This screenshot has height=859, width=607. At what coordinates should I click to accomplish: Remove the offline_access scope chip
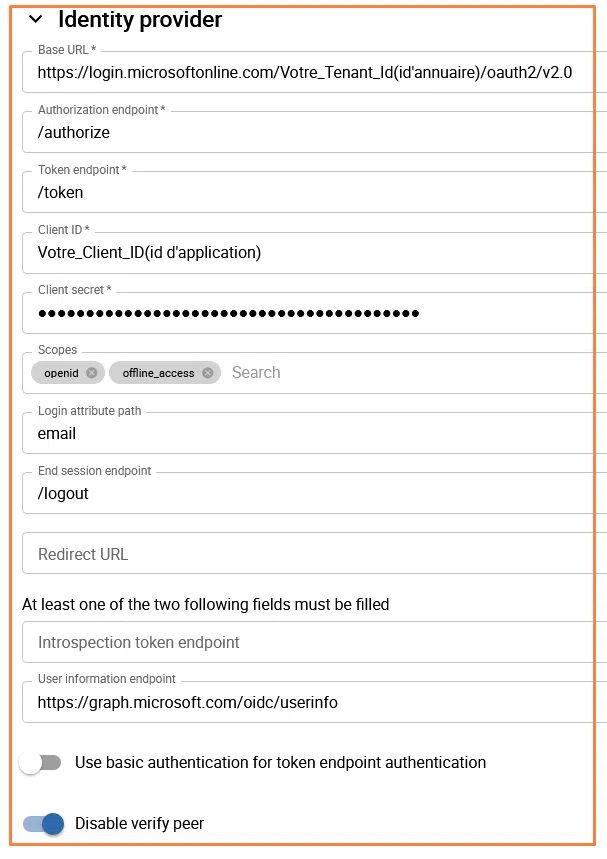tap(207, 373)
